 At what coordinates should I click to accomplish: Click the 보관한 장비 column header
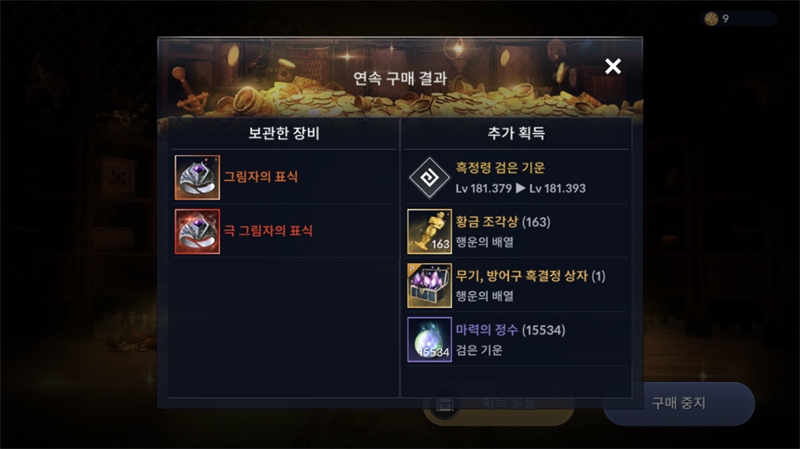pyautogui.click(x=284, y=133)
